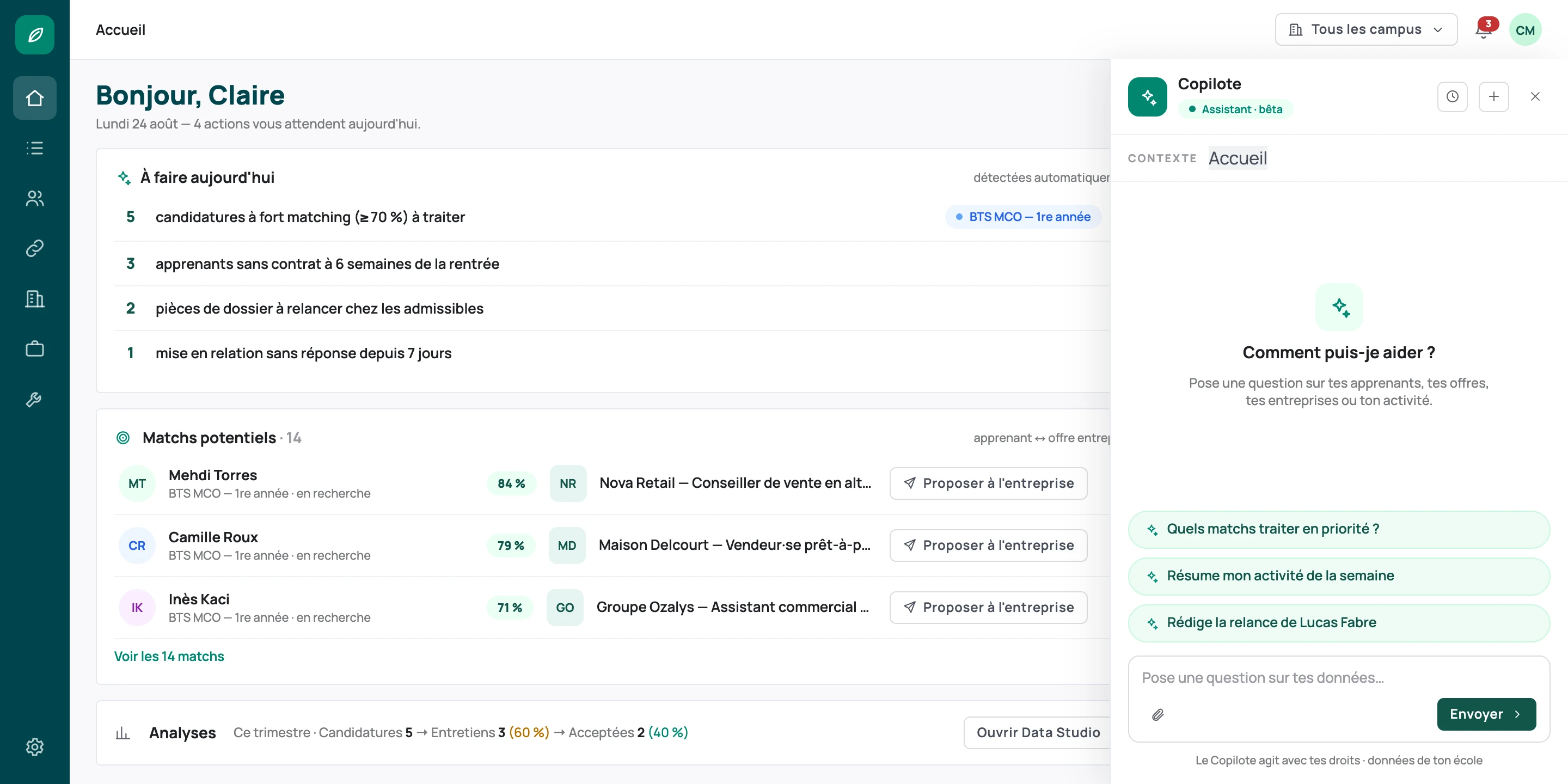Click the Accueil context chip in Copilote
Viewport: 1568px width, 784px height.
point(1238,158)
